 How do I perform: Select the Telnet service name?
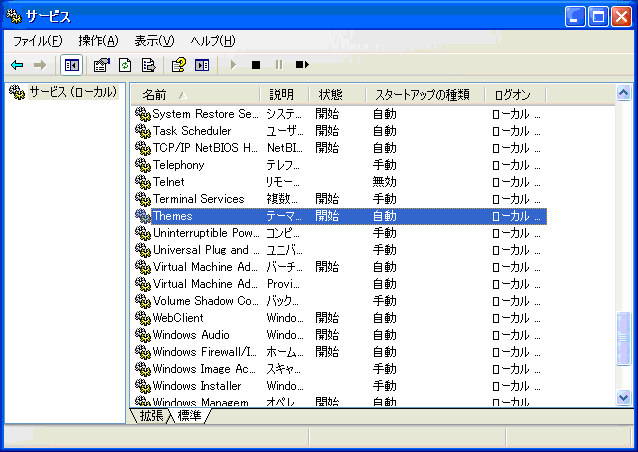(168, 182)
